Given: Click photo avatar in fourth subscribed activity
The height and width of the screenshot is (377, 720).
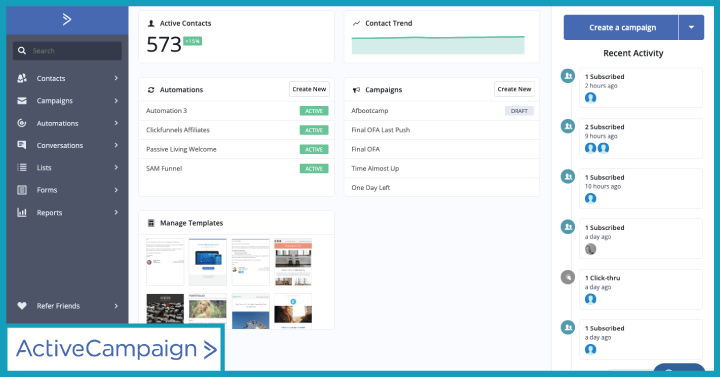Looking at the screenshot, I should click(x=591, y=249).
